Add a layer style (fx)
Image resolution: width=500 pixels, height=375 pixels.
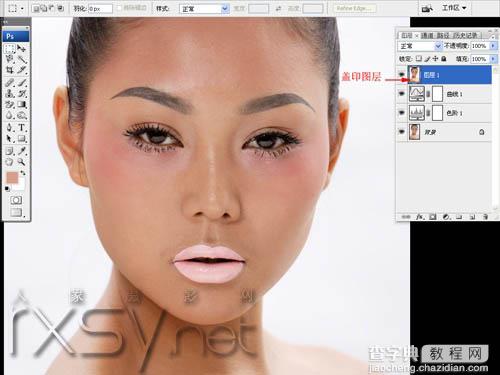(x=420, y=217)
